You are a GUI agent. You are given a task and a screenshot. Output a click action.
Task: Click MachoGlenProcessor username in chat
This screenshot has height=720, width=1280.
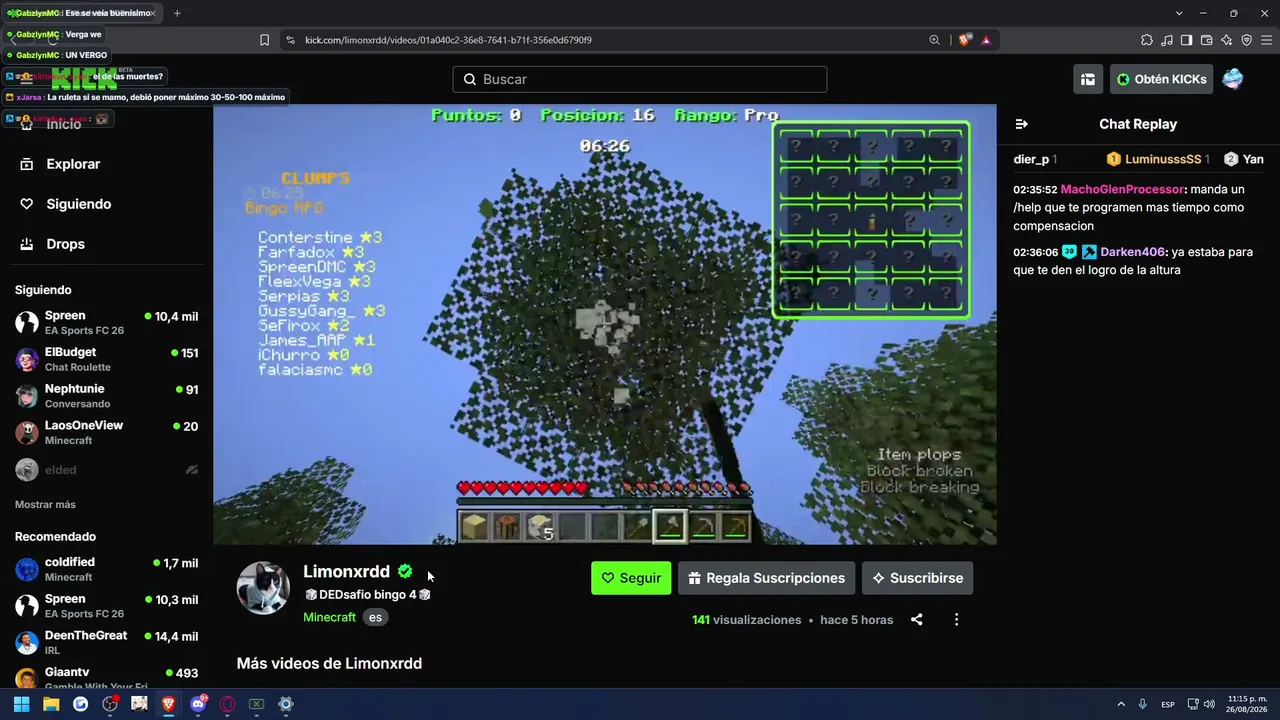point(1122,189)
